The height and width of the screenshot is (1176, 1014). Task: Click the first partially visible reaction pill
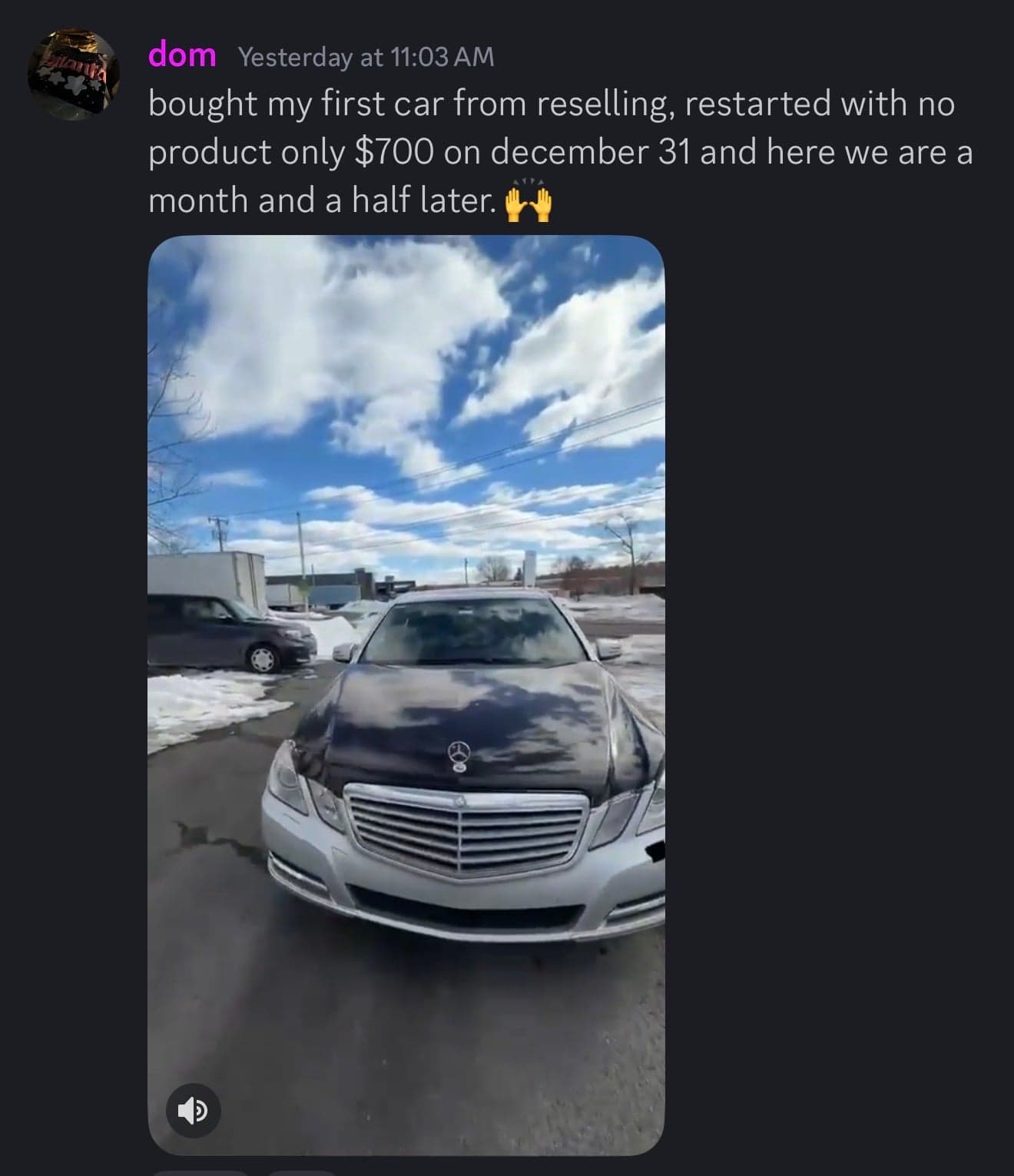[x=200, y=1173]
